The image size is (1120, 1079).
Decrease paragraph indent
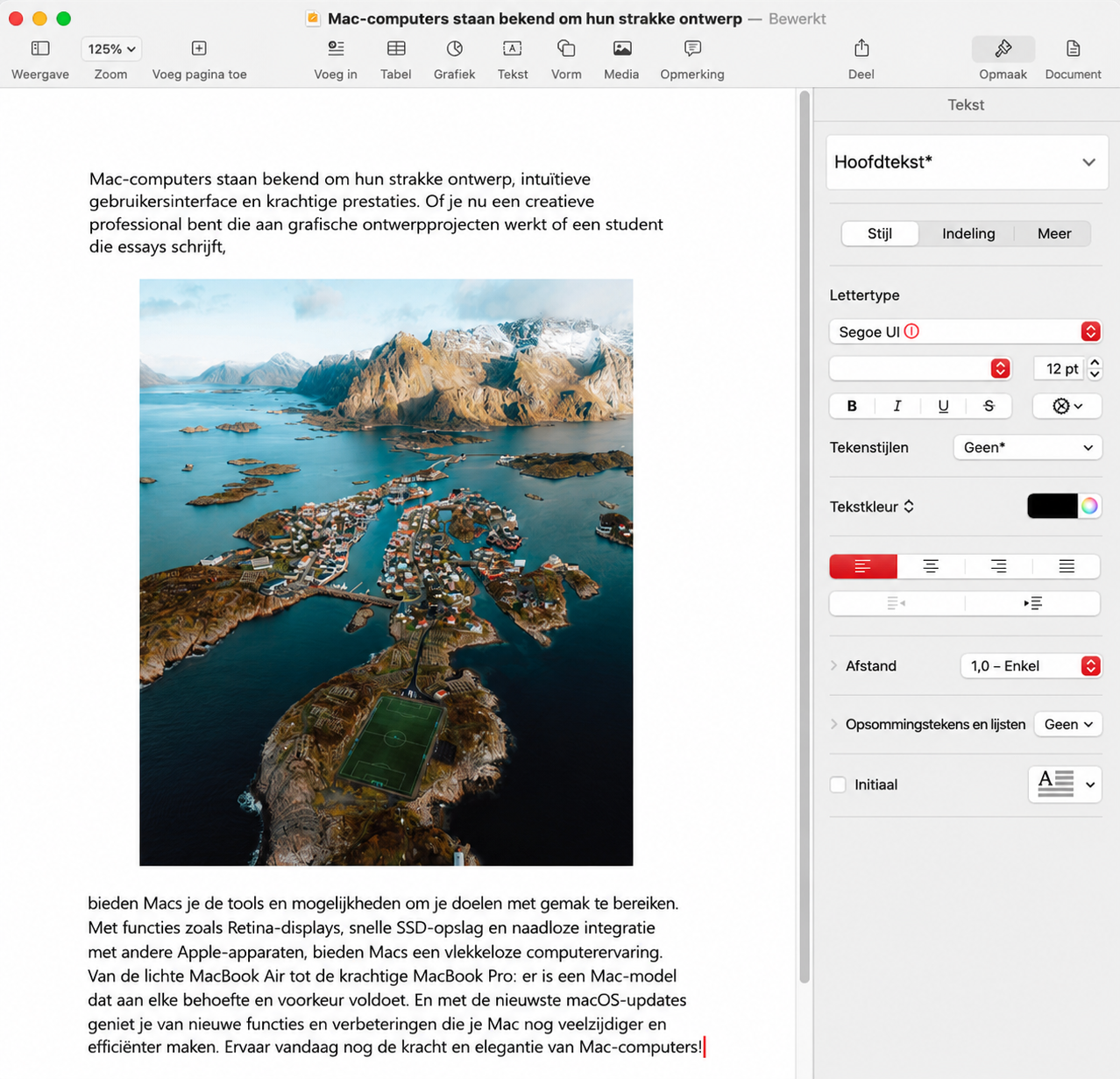[x=897, y=603]
